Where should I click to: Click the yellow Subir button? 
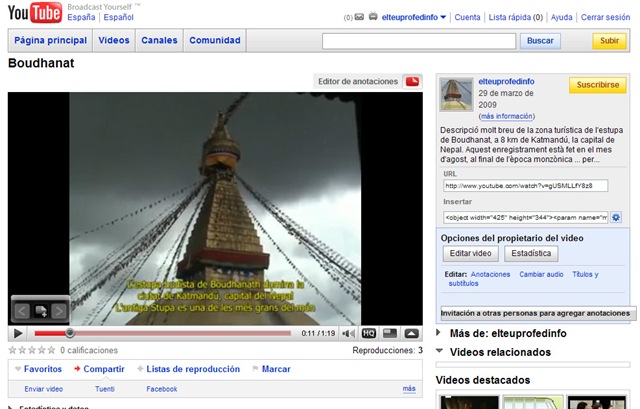(609, 41)
